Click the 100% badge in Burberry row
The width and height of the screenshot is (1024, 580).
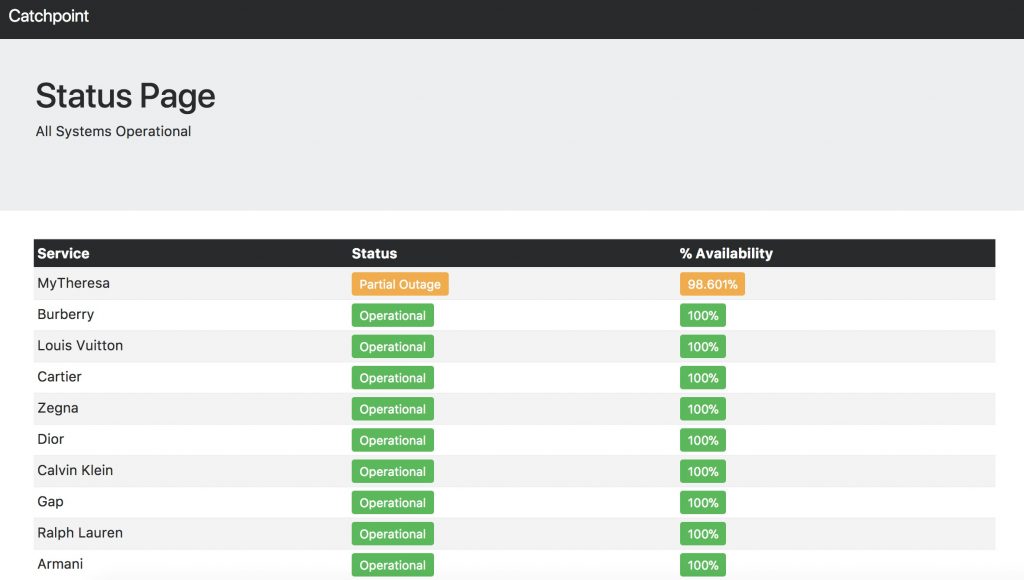coord(703,315)
